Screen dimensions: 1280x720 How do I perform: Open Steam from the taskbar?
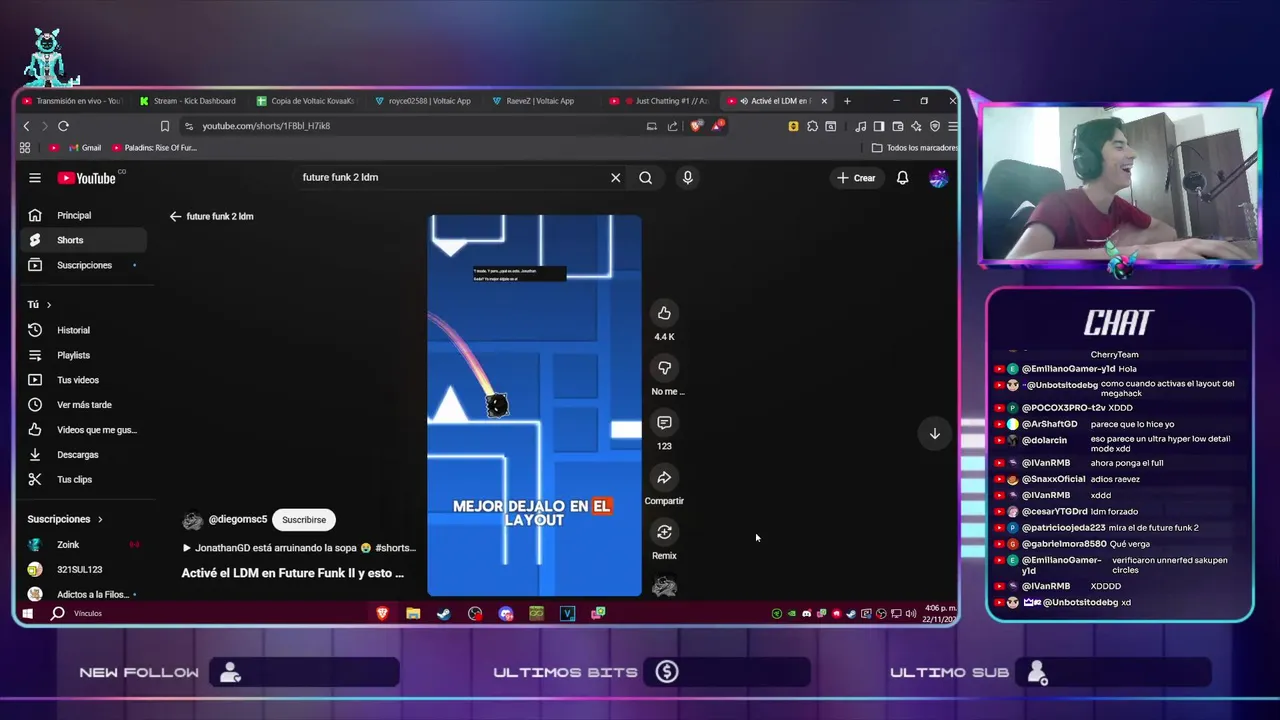tap(444, 613)
